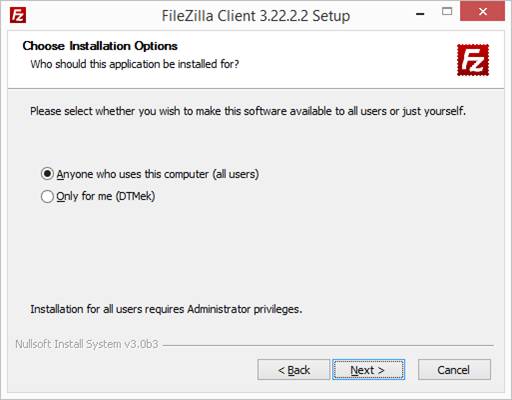Minimize the FileZilla setup window

click(420, 14)
